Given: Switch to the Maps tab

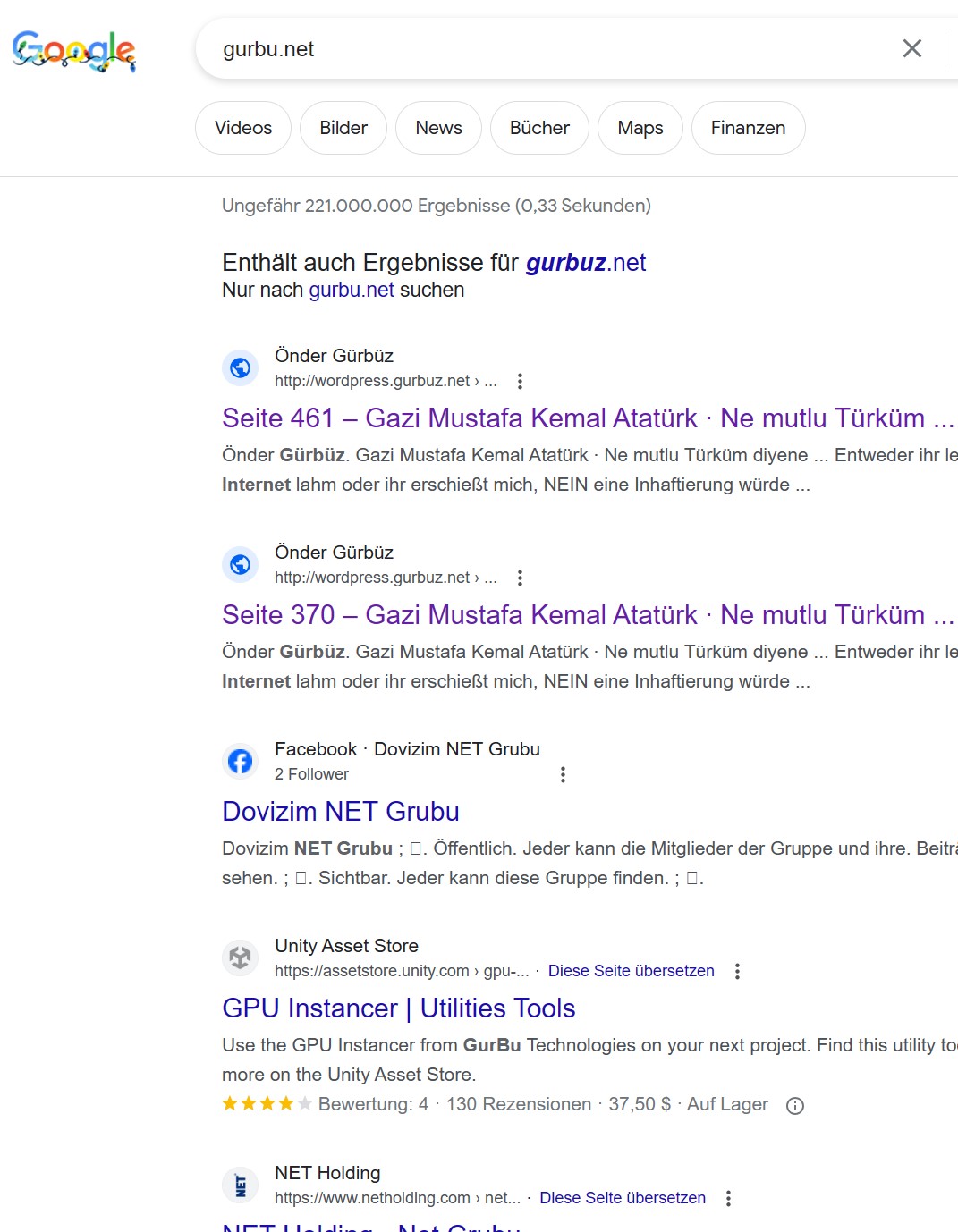Looking at the screenshot, I should 640,128.
